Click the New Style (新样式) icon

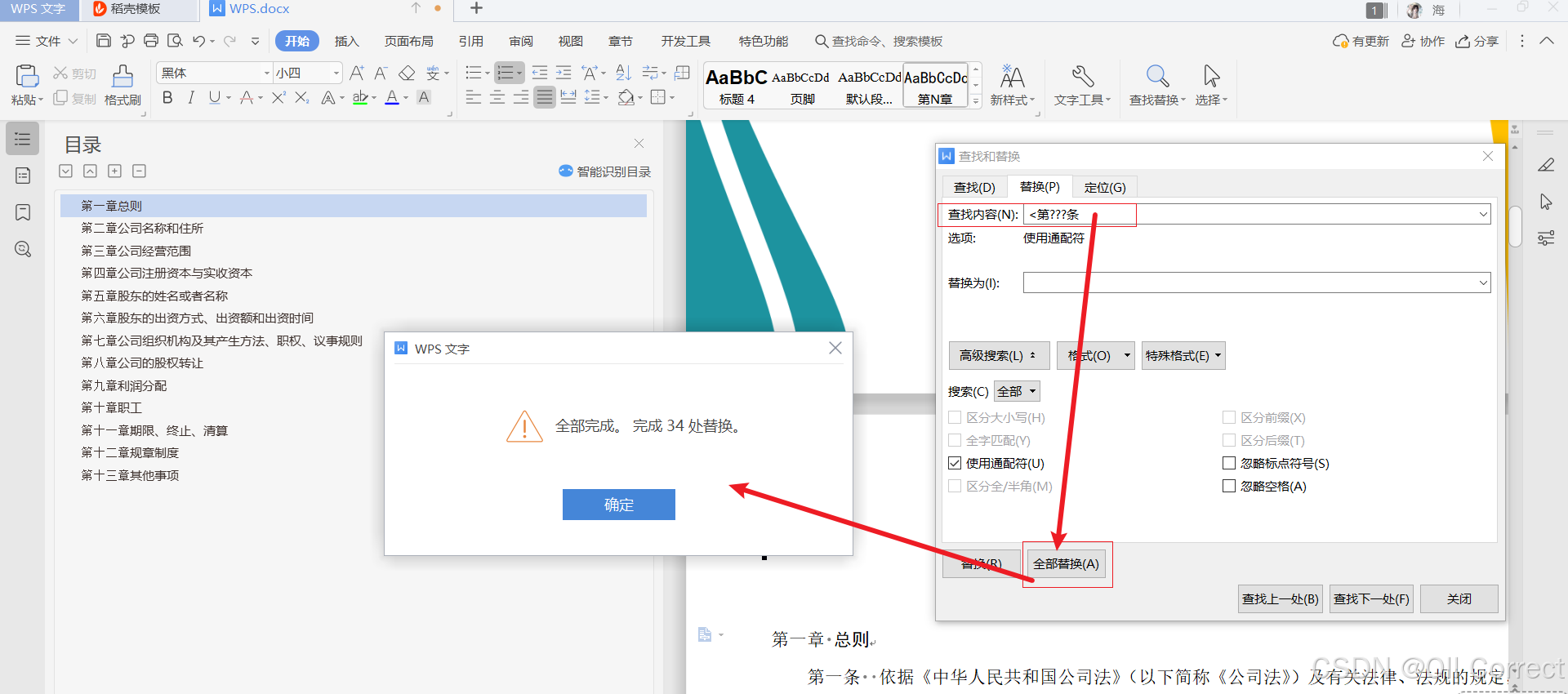click(1012, 76)
